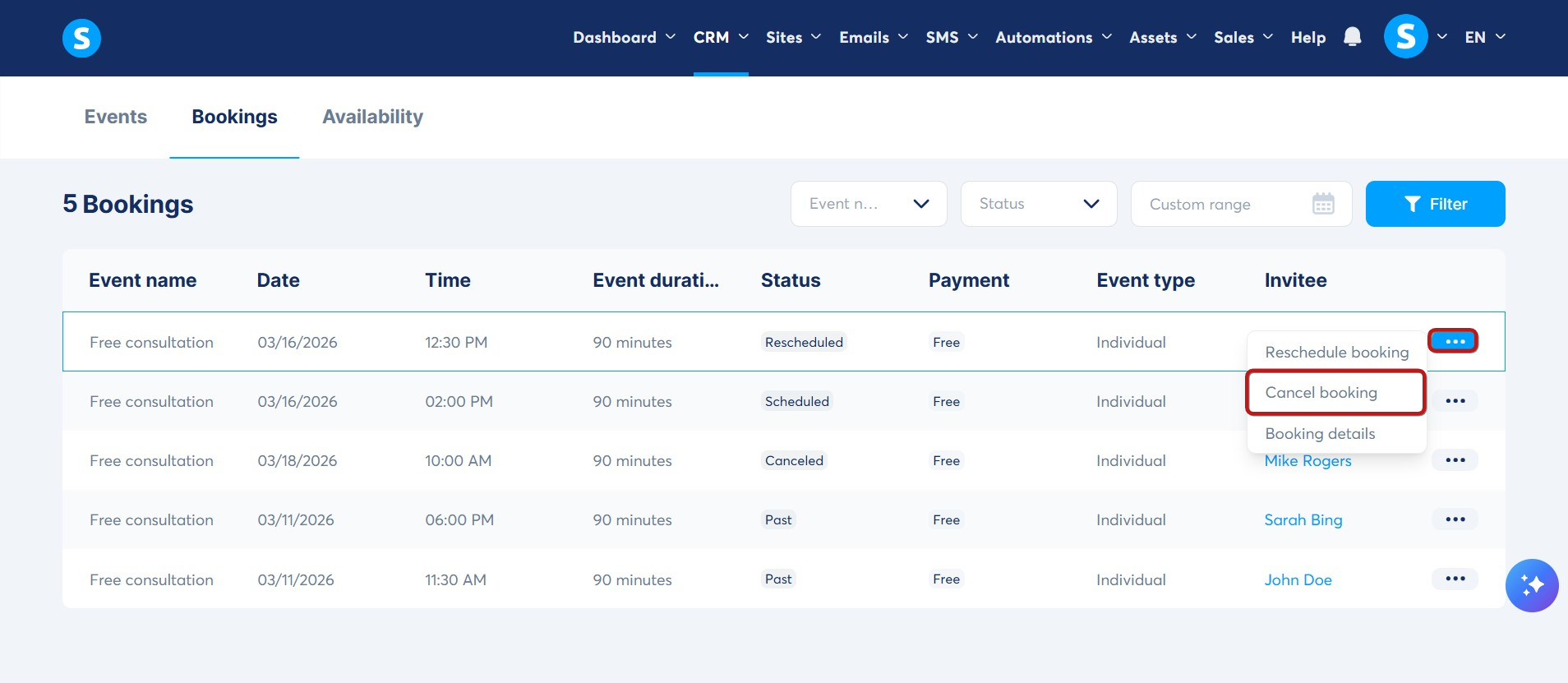Click the Event type column header

1146,280
